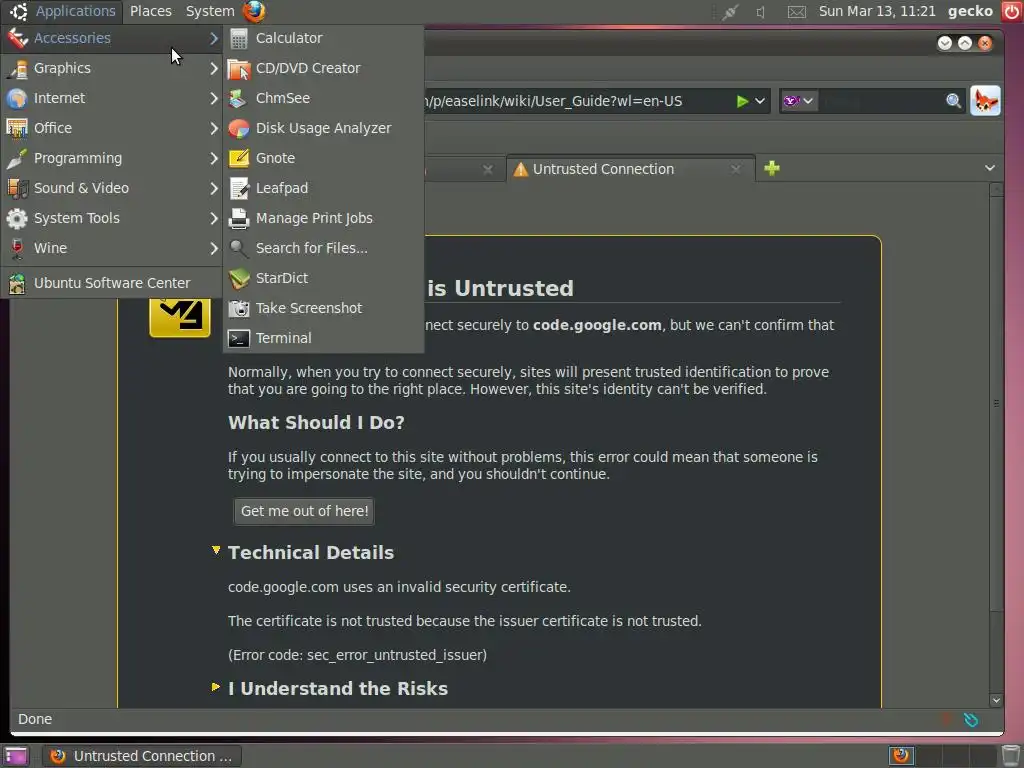Click the ChmSee icon
The image size is (1024, 768).
tap(238, 99)
